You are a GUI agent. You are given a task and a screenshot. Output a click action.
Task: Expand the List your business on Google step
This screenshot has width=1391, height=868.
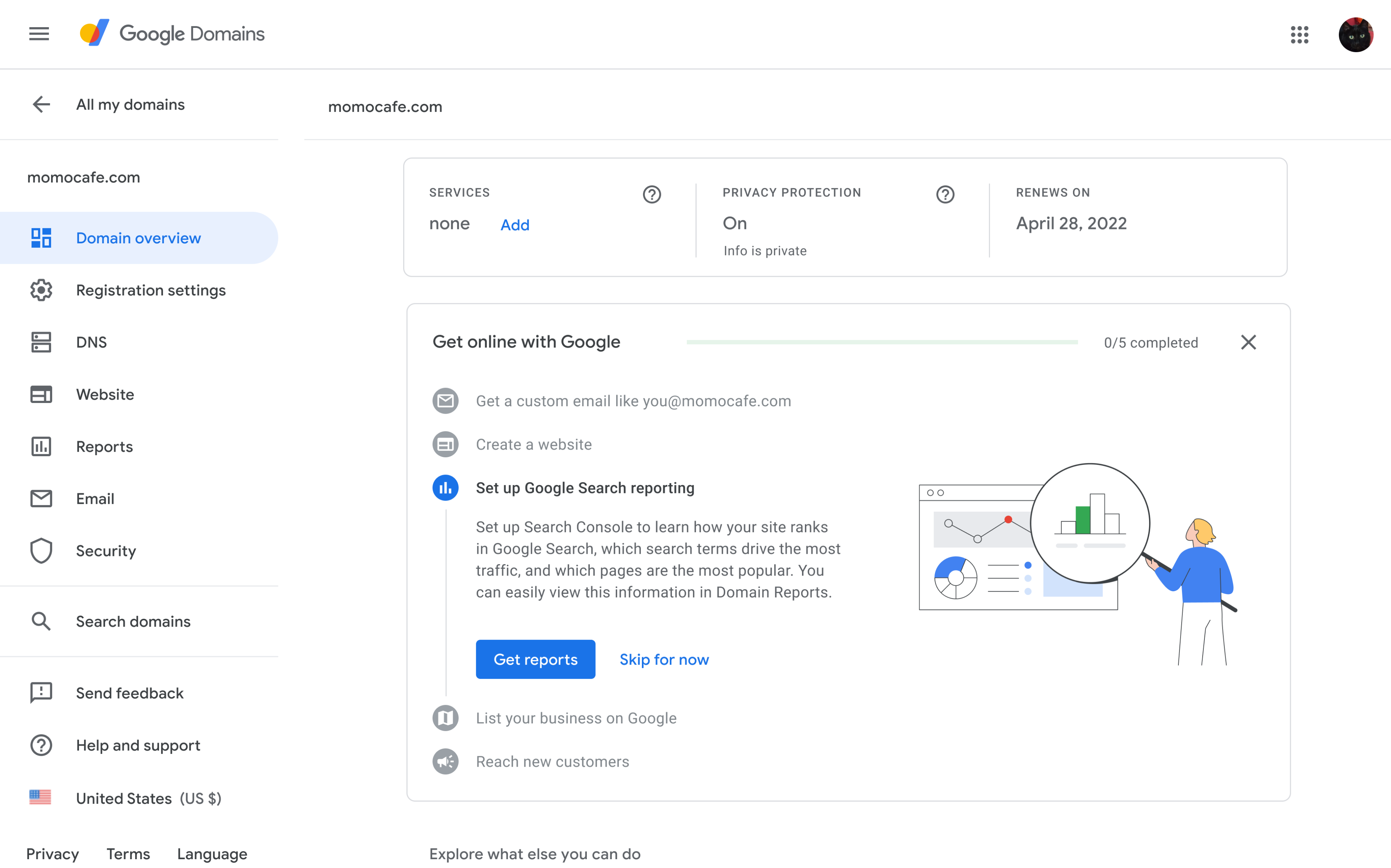tap(576, 718)
